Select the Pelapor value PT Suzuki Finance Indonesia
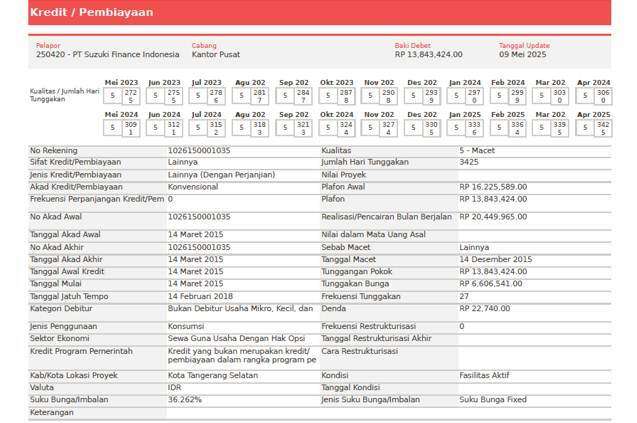 coord(108,54)
